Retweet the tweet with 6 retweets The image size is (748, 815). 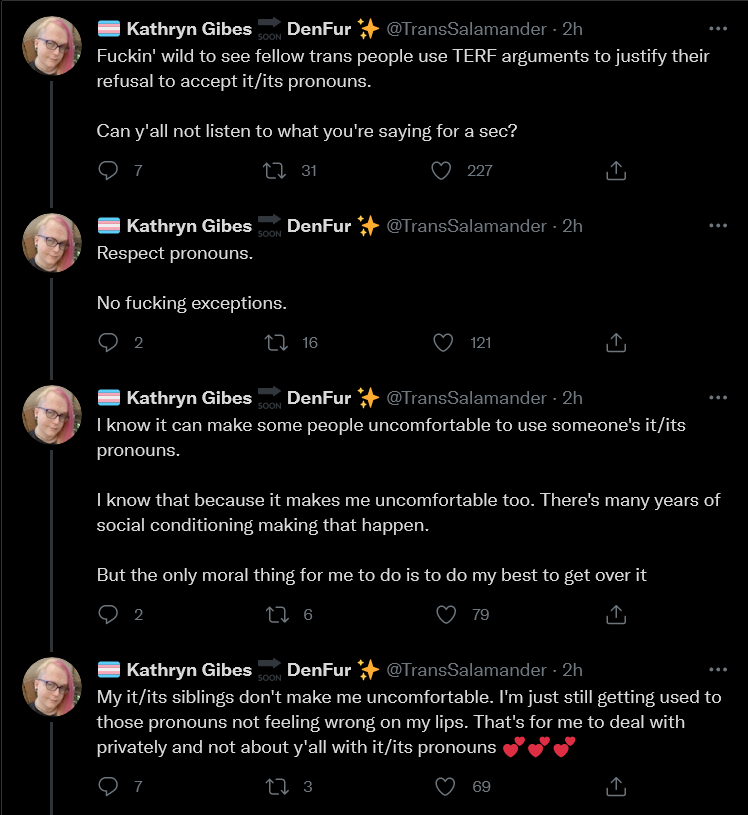pos(277,614)
